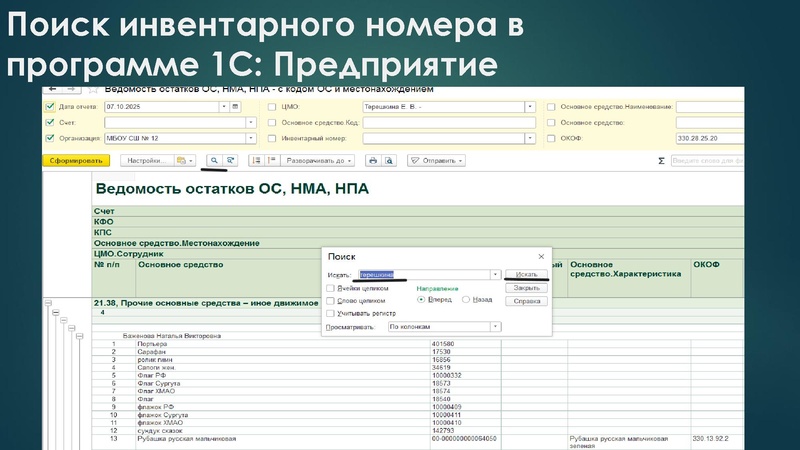The height and width of the screenshot is (450, 800).
Task: Click the Сформировать button
Action: [76, 160]
